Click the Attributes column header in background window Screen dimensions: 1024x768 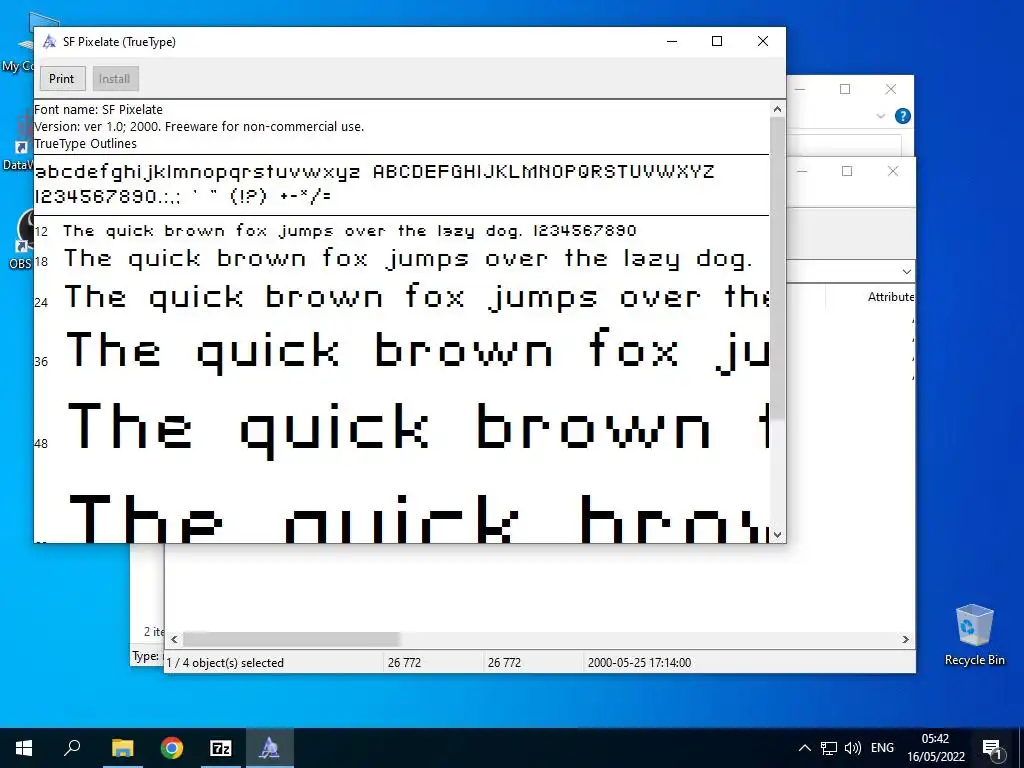tap(891, 296)
